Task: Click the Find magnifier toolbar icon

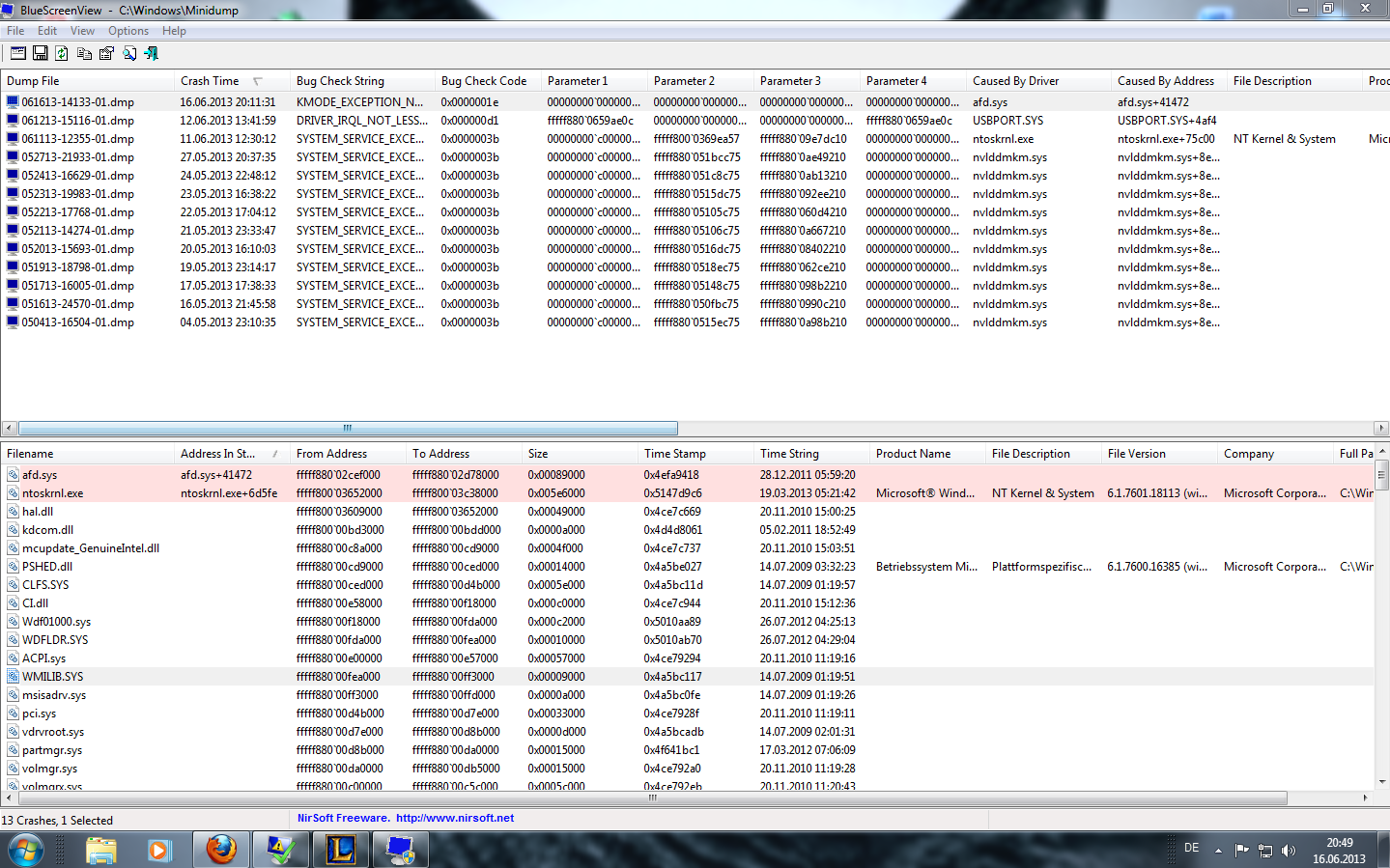Action: pos(129,53)
